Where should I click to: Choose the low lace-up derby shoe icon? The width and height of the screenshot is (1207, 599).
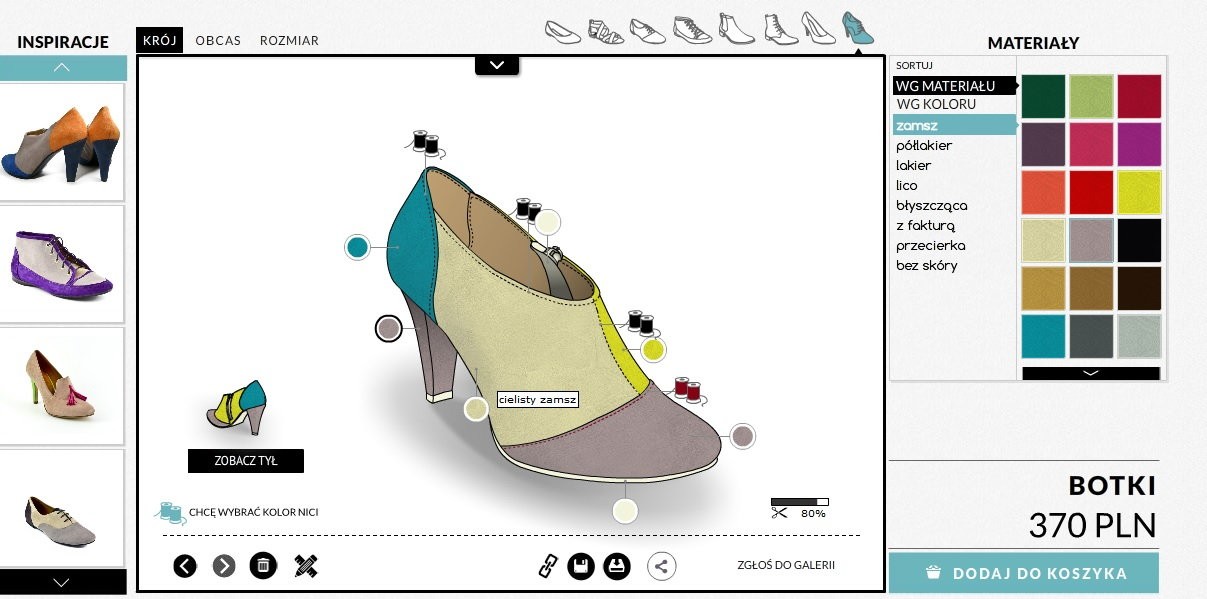[648, 31]
